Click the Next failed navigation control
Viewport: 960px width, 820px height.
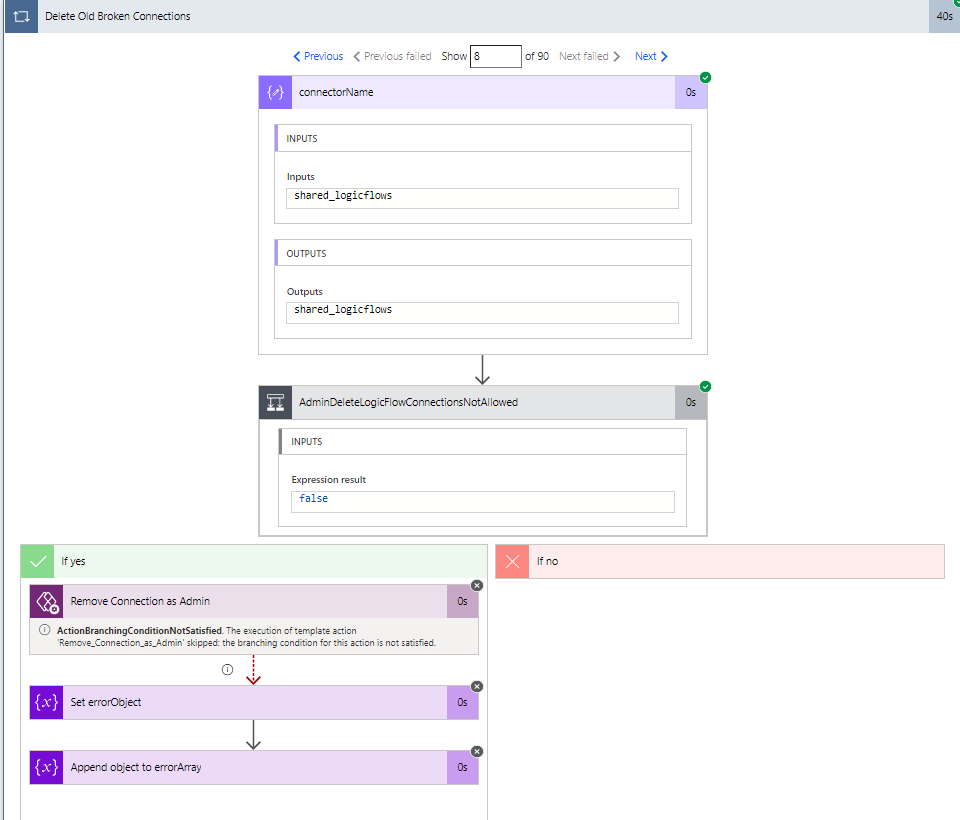[589, 56]
